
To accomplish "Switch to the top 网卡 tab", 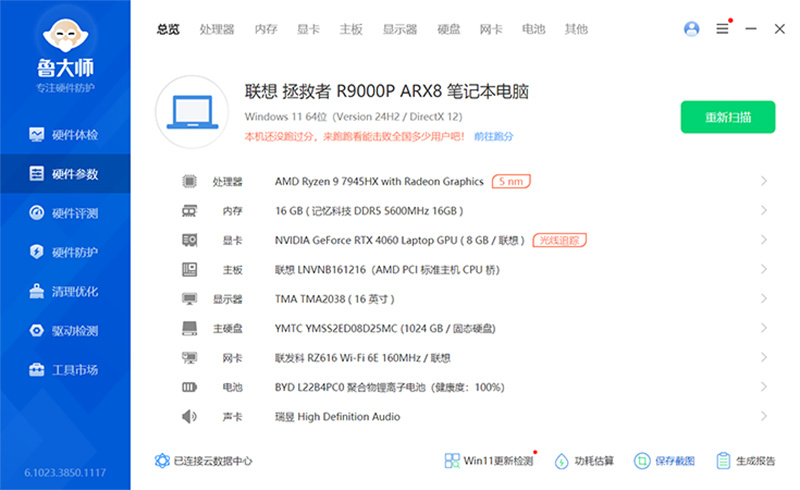I will pyautogui.click(x=491, y=30).
